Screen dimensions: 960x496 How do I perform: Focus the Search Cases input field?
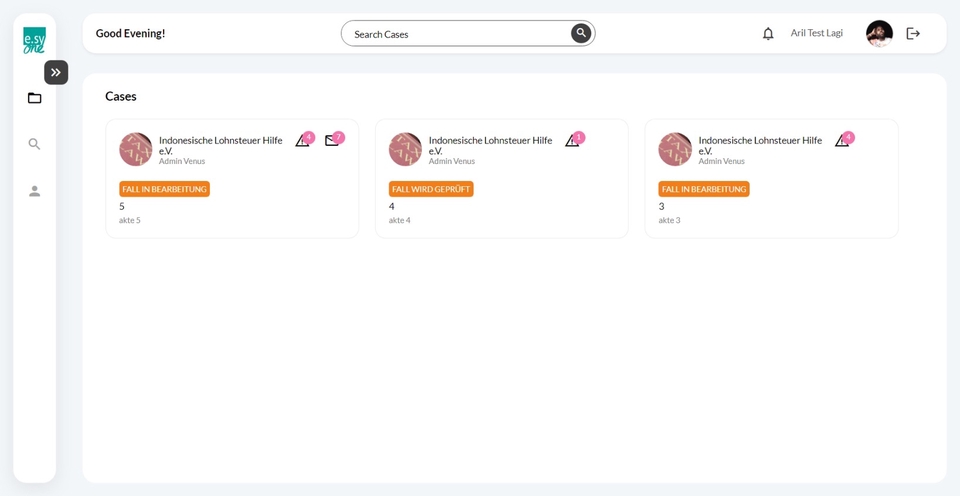coord(468,34)
